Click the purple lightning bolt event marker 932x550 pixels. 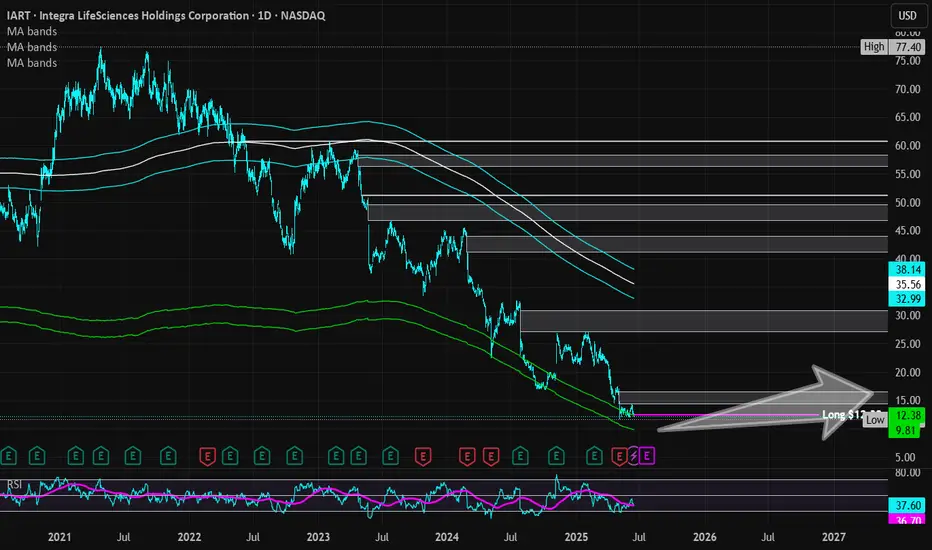click(x=634, y=456)
